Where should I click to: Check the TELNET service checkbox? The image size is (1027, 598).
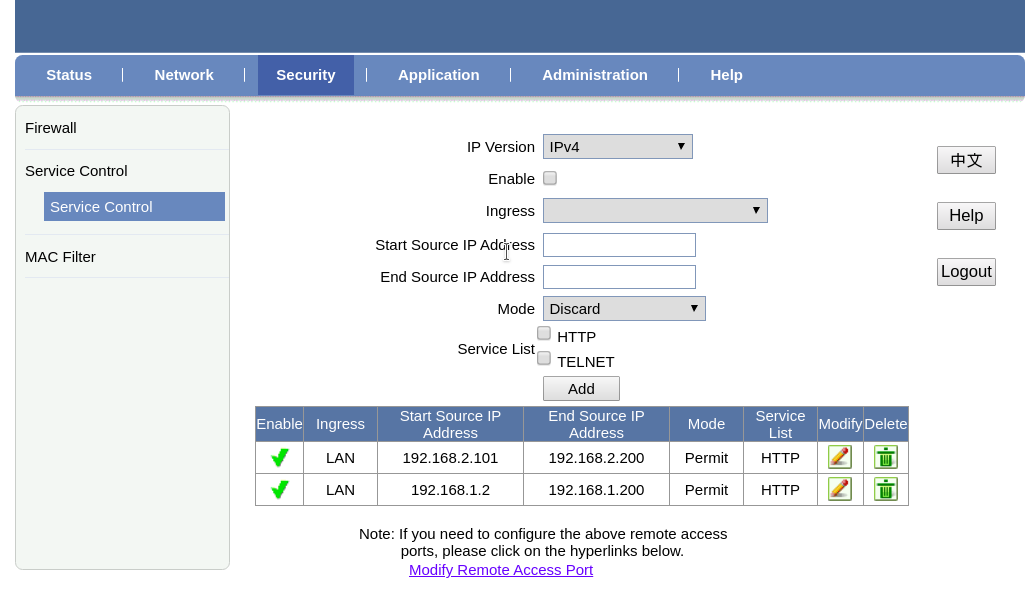[544, 358]
